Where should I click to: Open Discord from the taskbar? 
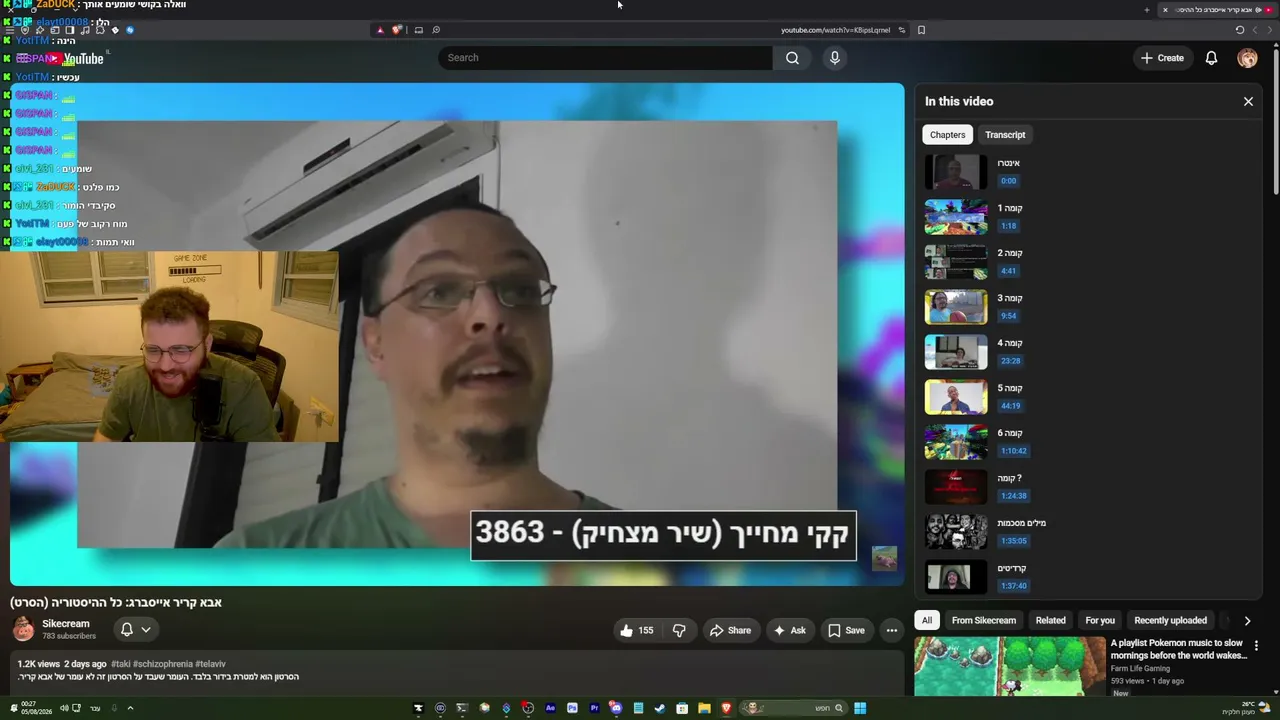pyautogui.click(x=616, y=708)
